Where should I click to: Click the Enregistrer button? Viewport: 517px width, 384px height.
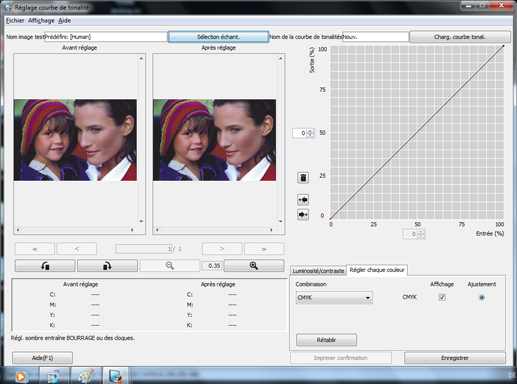[455, 358]
